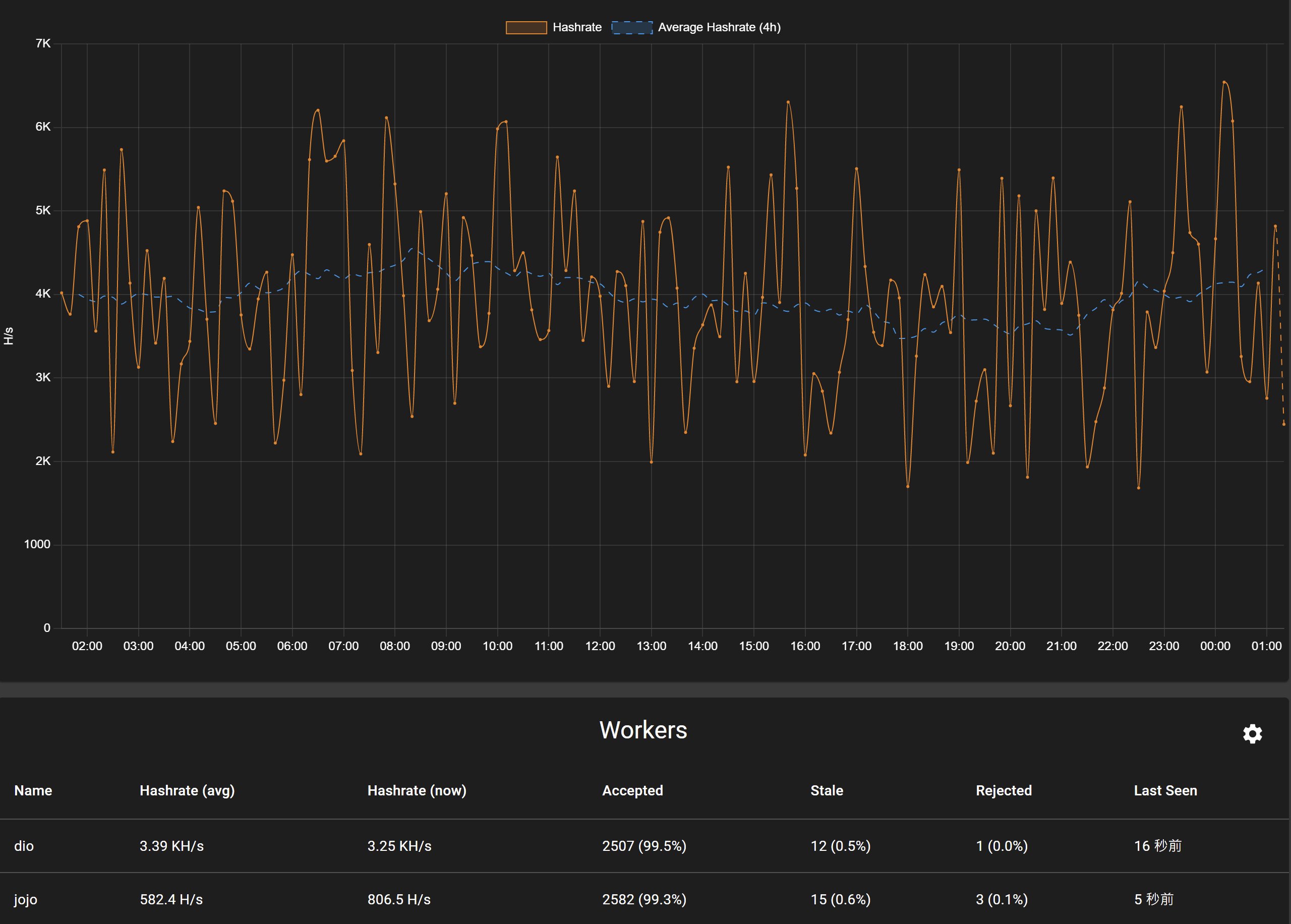This screenshot has width=1291, height=924.
Task: Click the 1000 y-axis label
Action: pyautogui.click(x=37, y=545)
